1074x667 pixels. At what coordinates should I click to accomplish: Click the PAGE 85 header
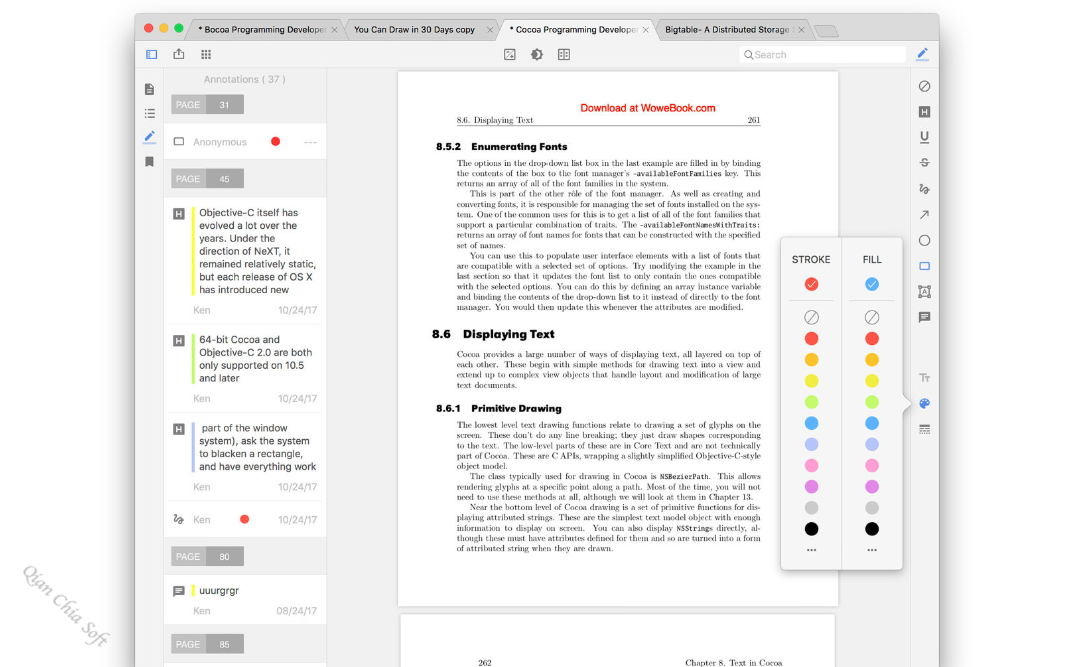(208, 644)
